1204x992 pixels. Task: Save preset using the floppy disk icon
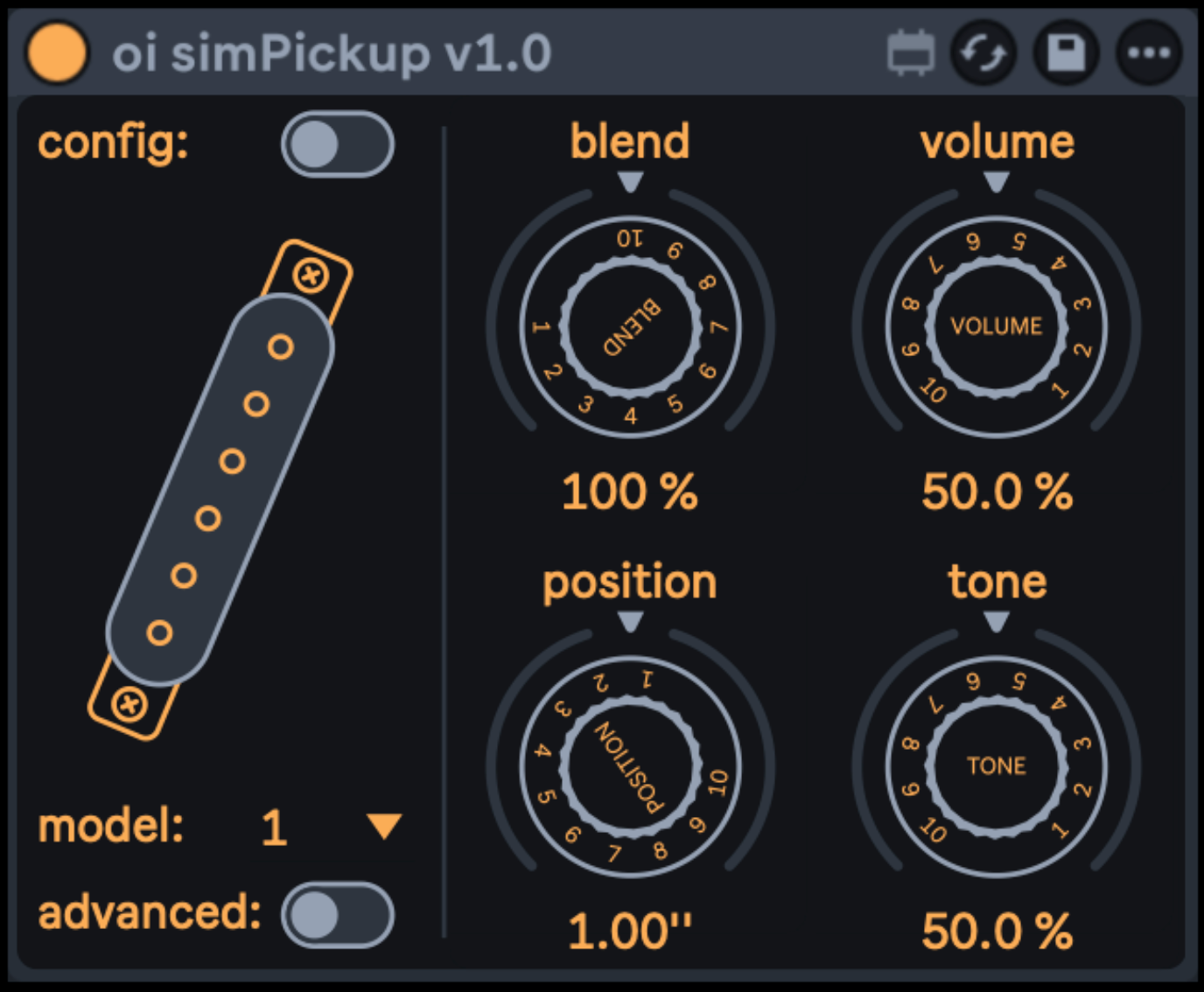[1066, 53]
